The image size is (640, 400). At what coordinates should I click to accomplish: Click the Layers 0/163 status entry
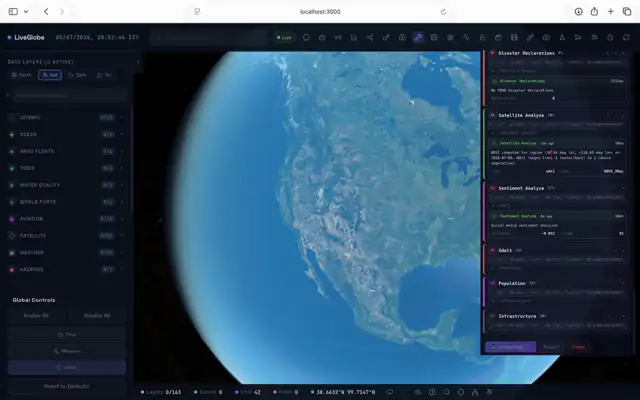coord(161,392)
